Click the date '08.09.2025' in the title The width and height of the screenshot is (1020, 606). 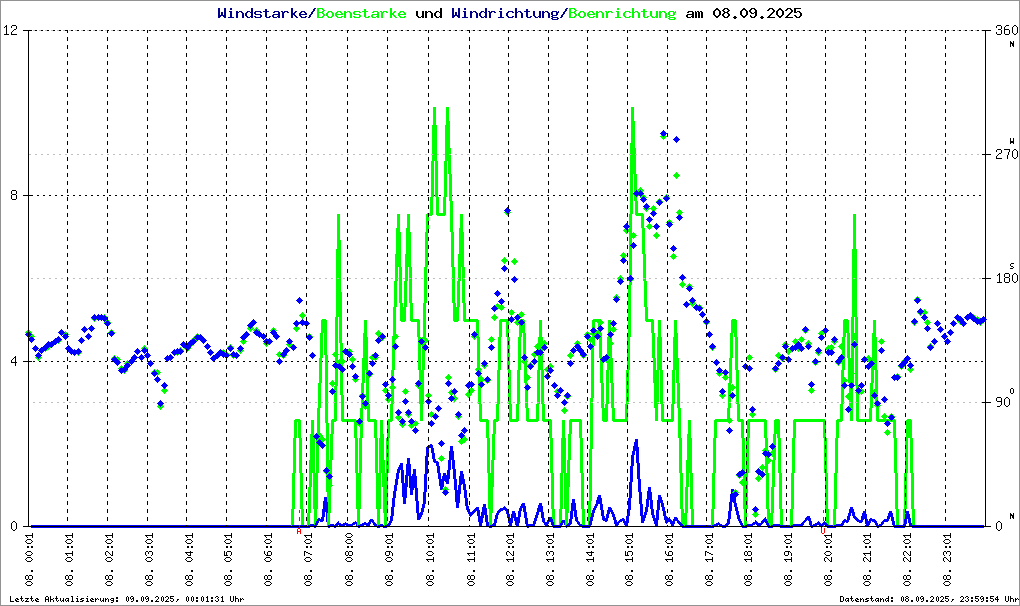coord(757,13)
